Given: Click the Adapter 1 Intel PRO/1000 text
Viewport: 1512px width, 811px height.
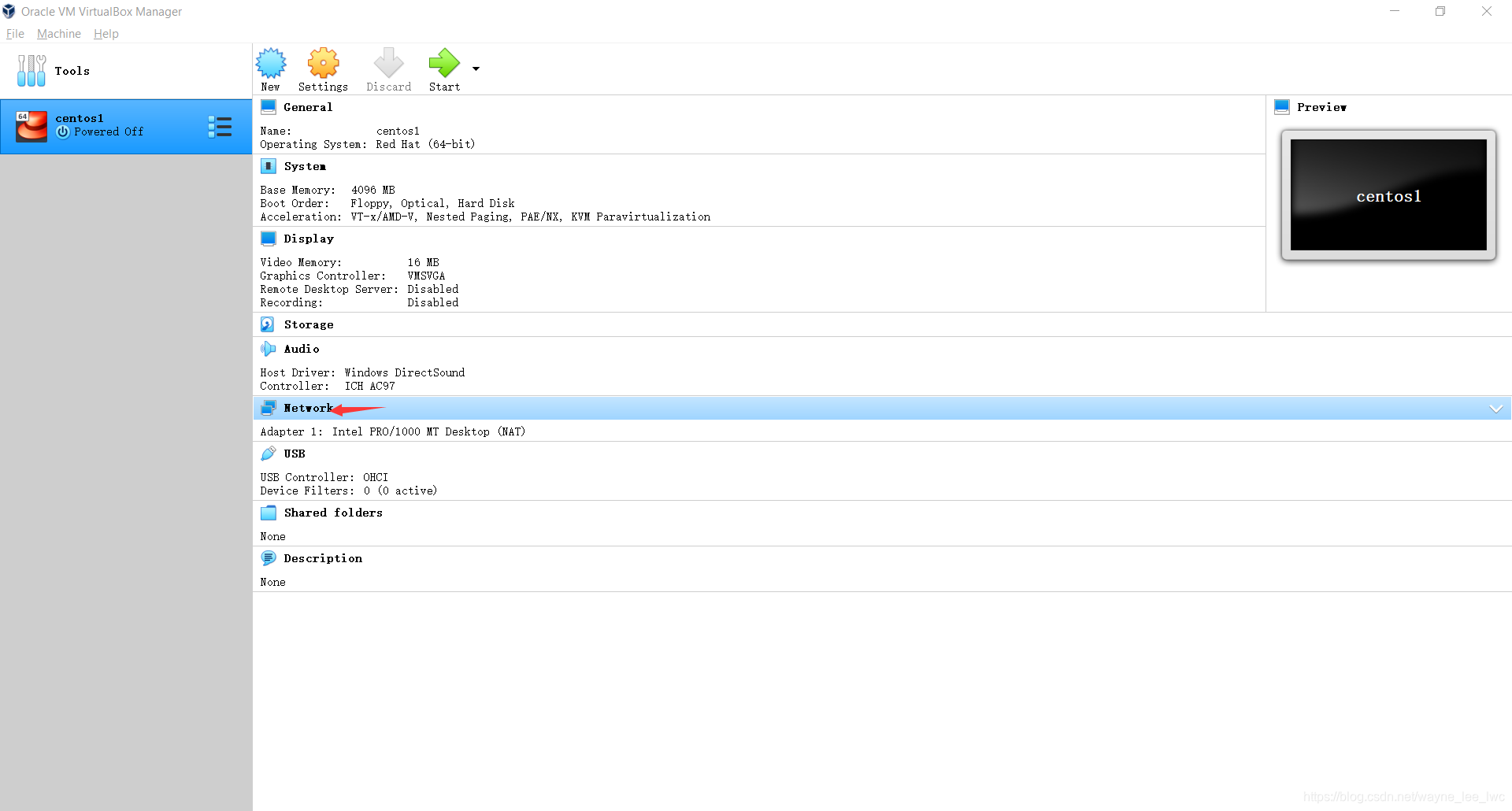Looking at the screenshot, I should coord(393,431).
